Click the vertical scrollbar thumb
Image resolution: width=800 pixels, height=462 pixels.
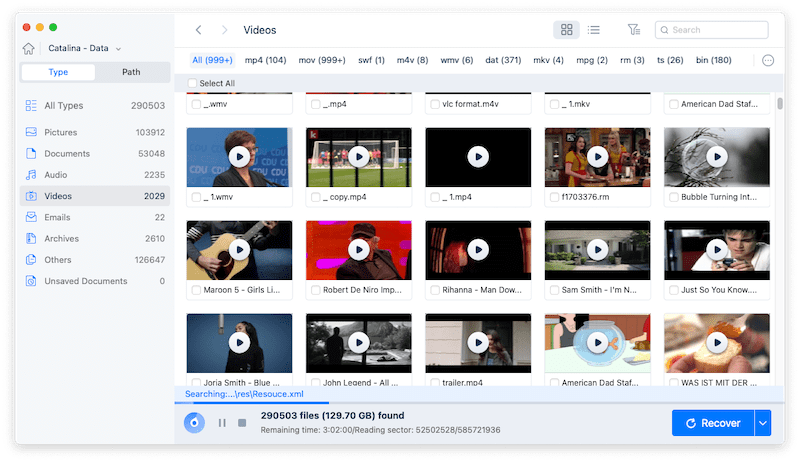click(x=780, y=104)
